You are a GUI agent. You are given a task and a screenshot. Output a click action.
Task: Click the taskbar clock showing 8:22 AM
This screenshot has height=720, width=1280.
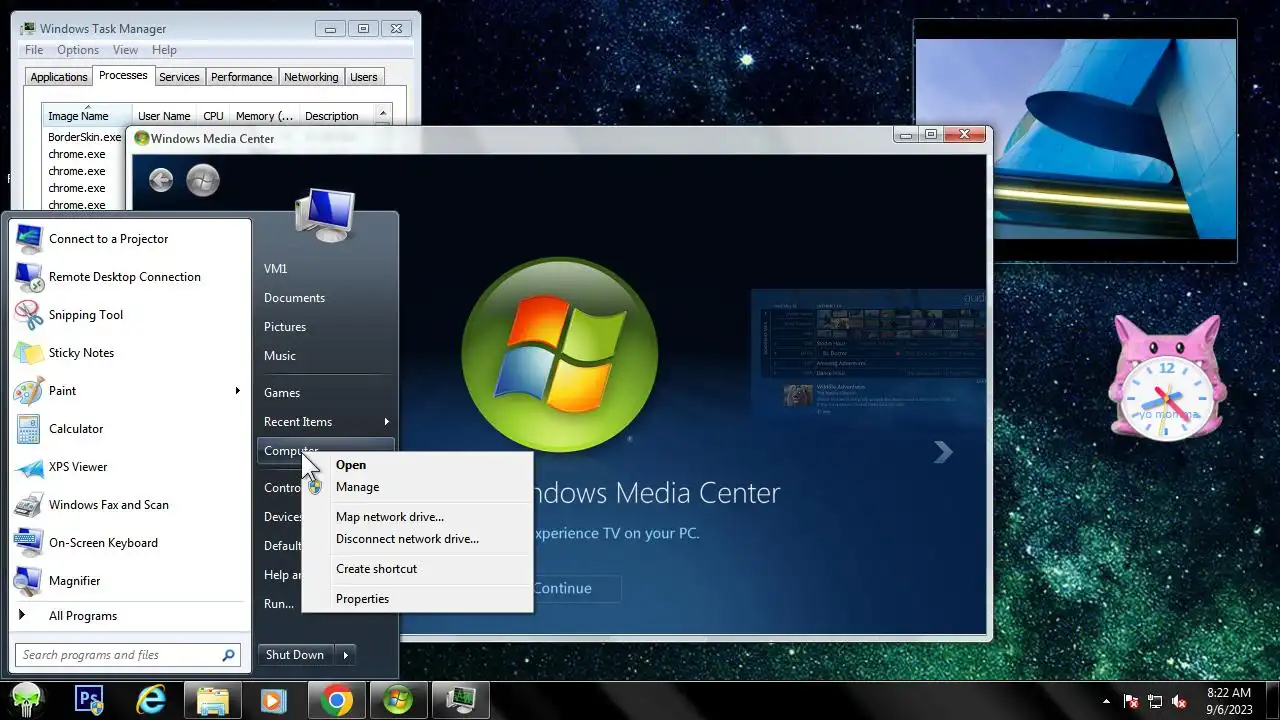[1229, 701]
